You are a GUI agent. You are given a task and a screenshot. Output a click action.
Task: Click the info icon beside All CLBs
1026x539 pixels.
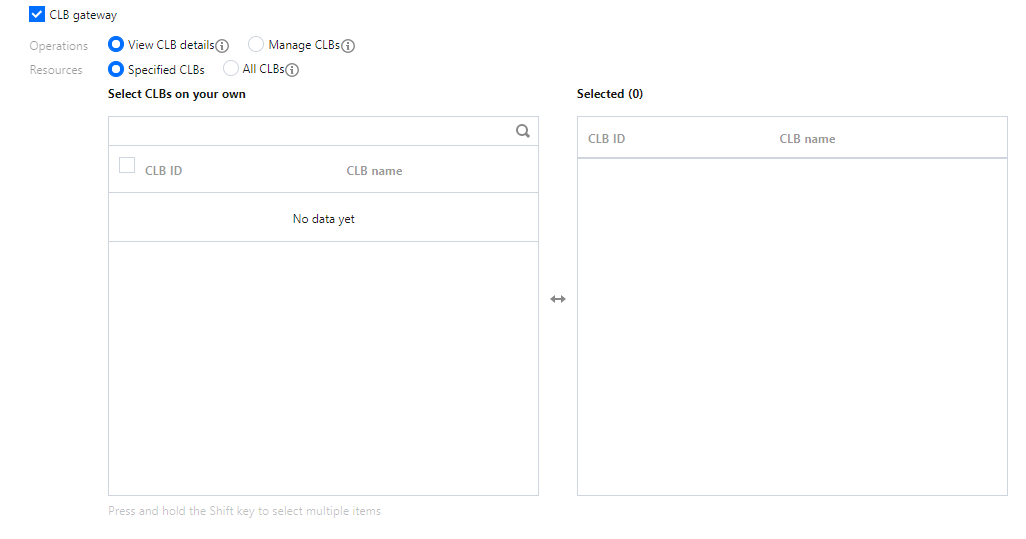click(293, 70)
